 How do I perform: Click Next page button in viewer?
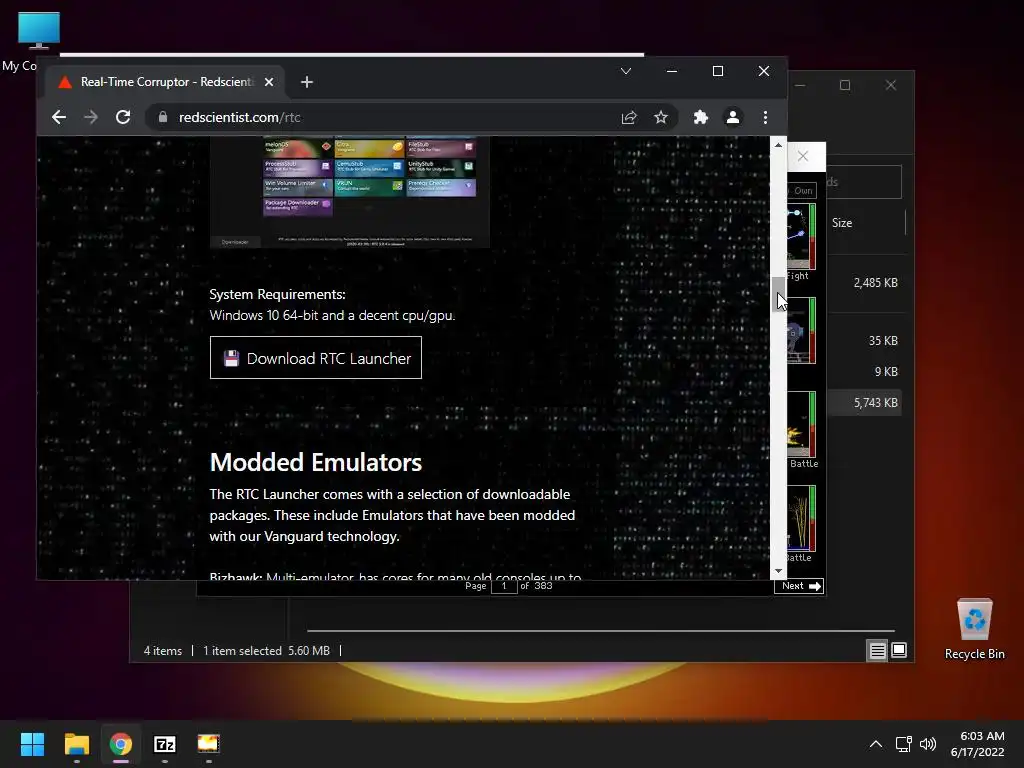[801, 586]
